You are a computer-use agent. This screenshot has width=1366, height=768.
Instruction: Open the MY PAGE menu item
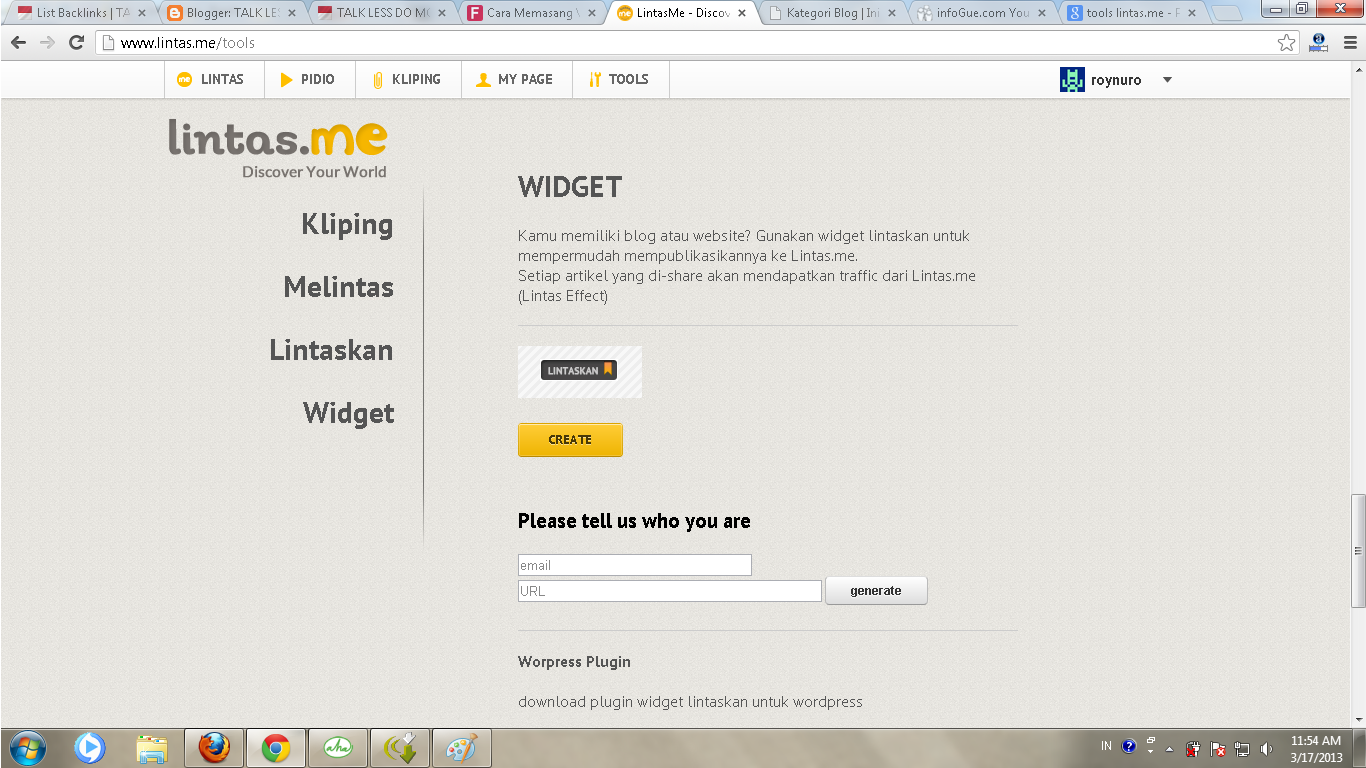click(x=517, y=80)
